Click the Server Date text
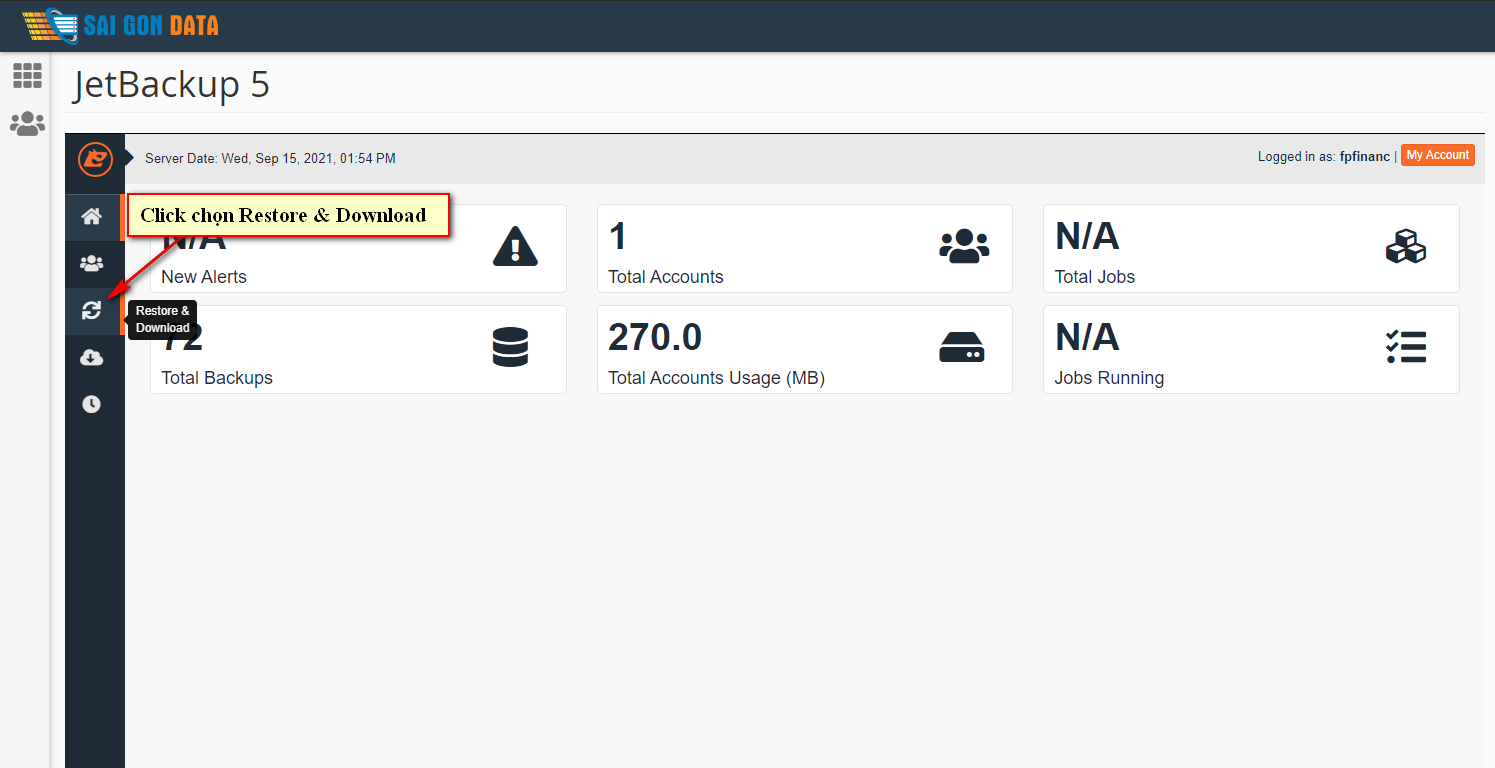The image size is (1495, 768). [x=270, y=158]
